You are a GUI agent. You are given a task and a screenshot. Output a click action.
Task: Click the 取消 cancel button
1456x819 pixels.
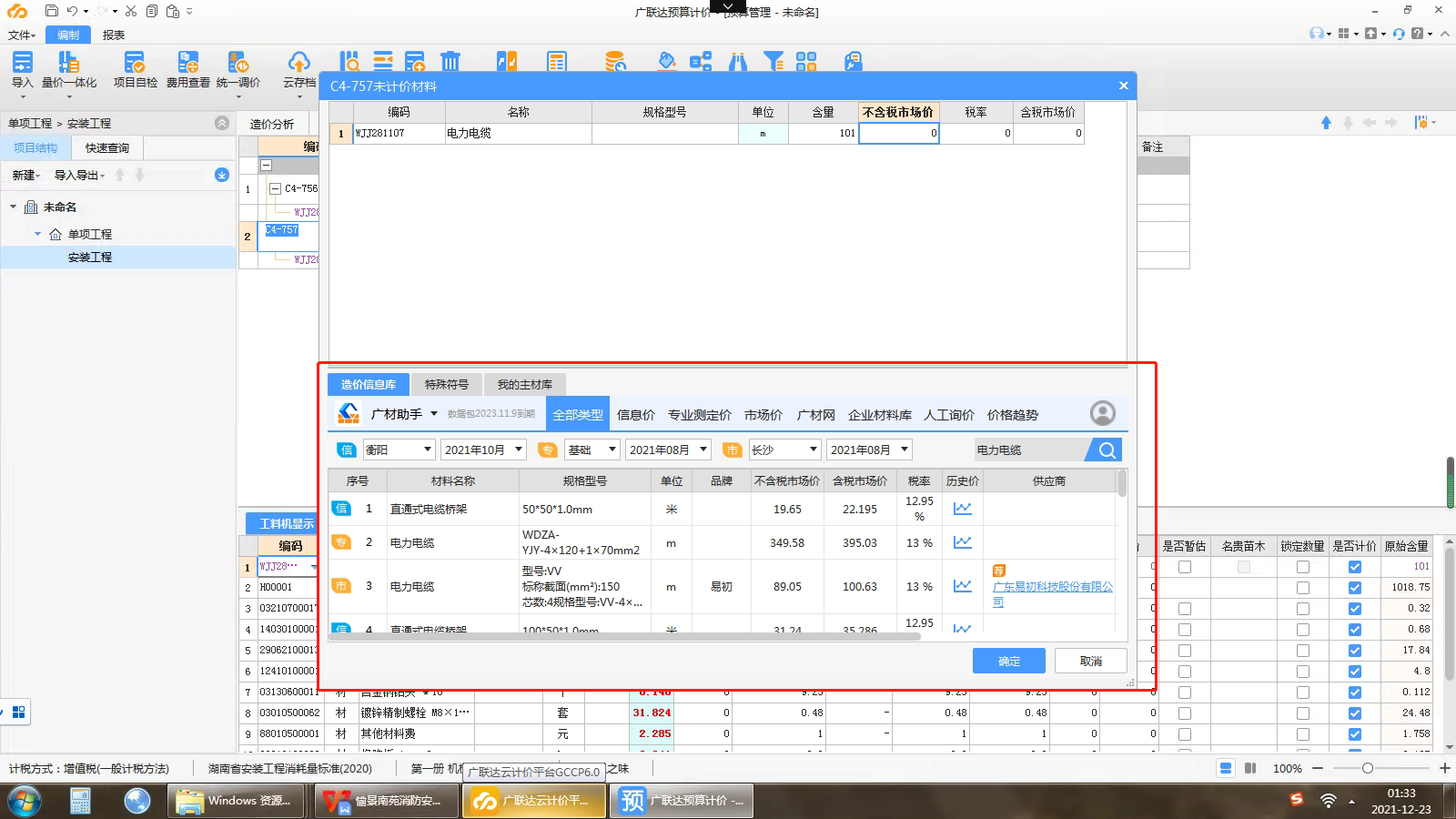[1091, 661]
